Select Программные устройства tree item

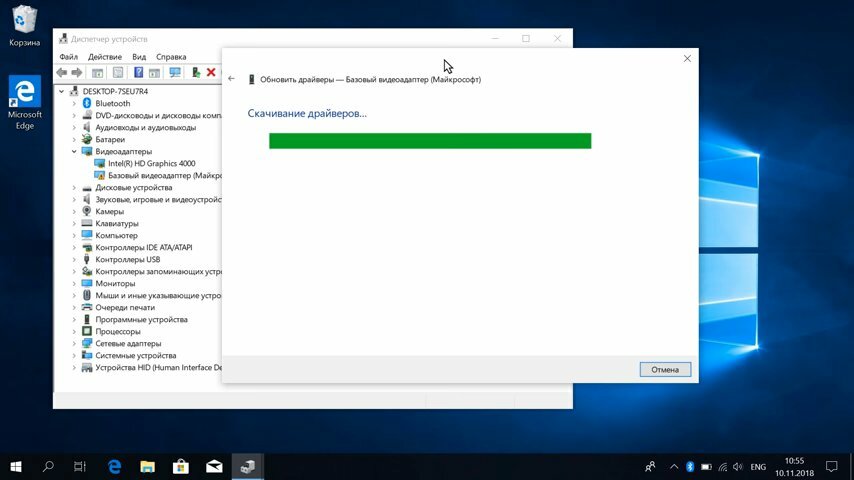141,319
